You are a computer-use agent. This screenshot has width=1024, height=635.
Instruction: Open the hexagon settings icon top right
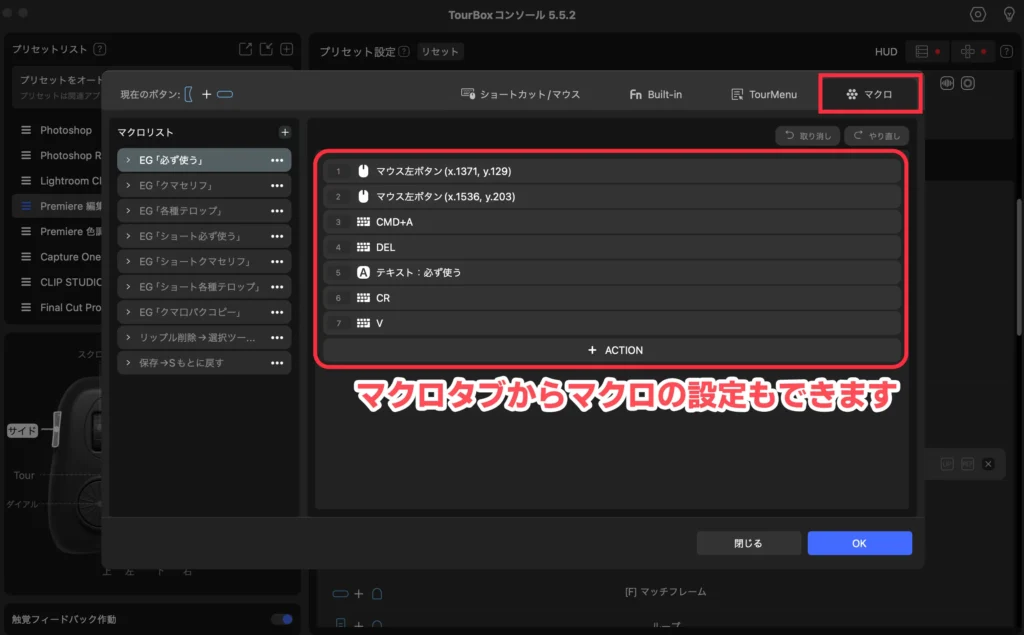point(978,14)
